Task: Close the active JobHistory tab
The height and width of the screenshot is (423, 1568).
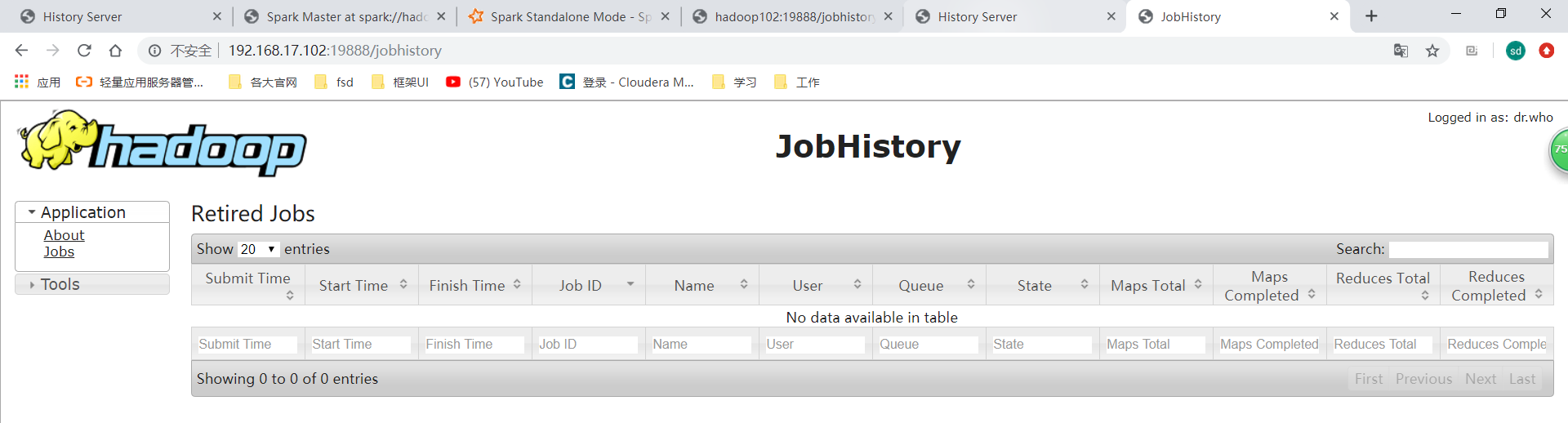Action: tap(1334, 16)
